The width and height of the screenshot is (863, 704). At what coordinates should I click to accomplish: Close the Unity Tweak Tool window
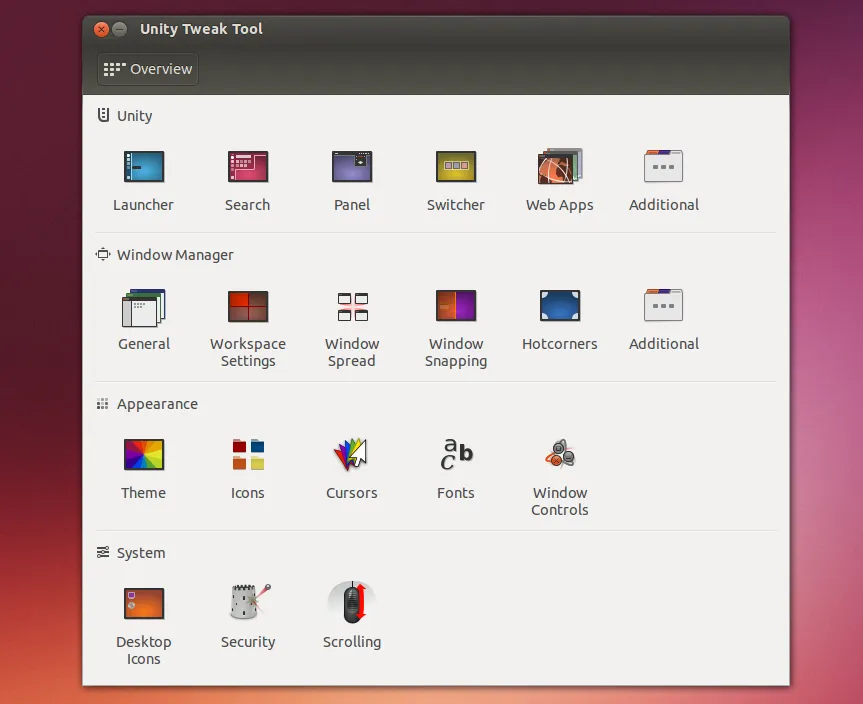coord(101,29)
